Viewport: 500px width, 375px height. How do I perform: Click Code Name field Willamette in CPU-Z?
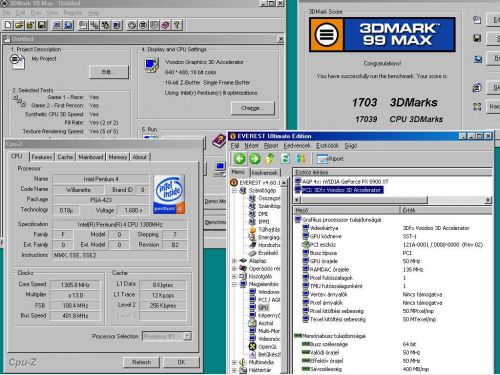pyautogui.click(x=79, y=190)
